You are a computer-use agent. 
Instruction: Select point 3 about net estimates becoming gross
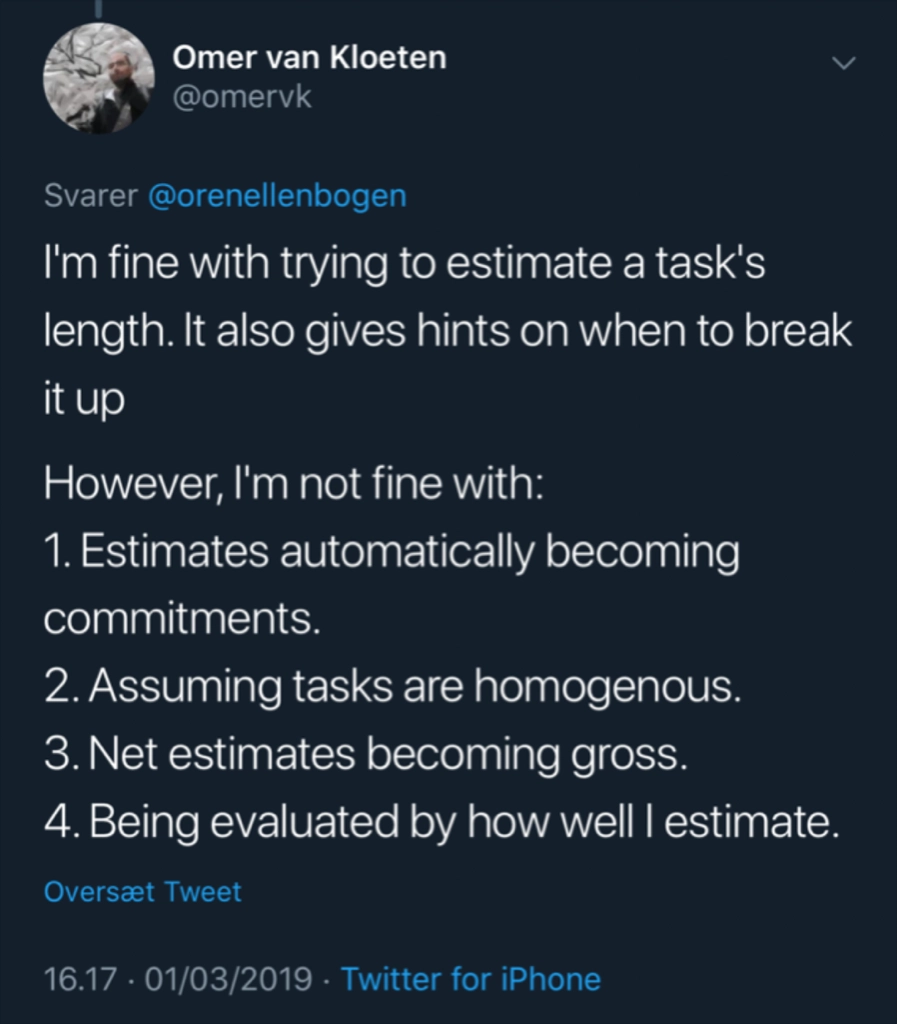point(366,754)
